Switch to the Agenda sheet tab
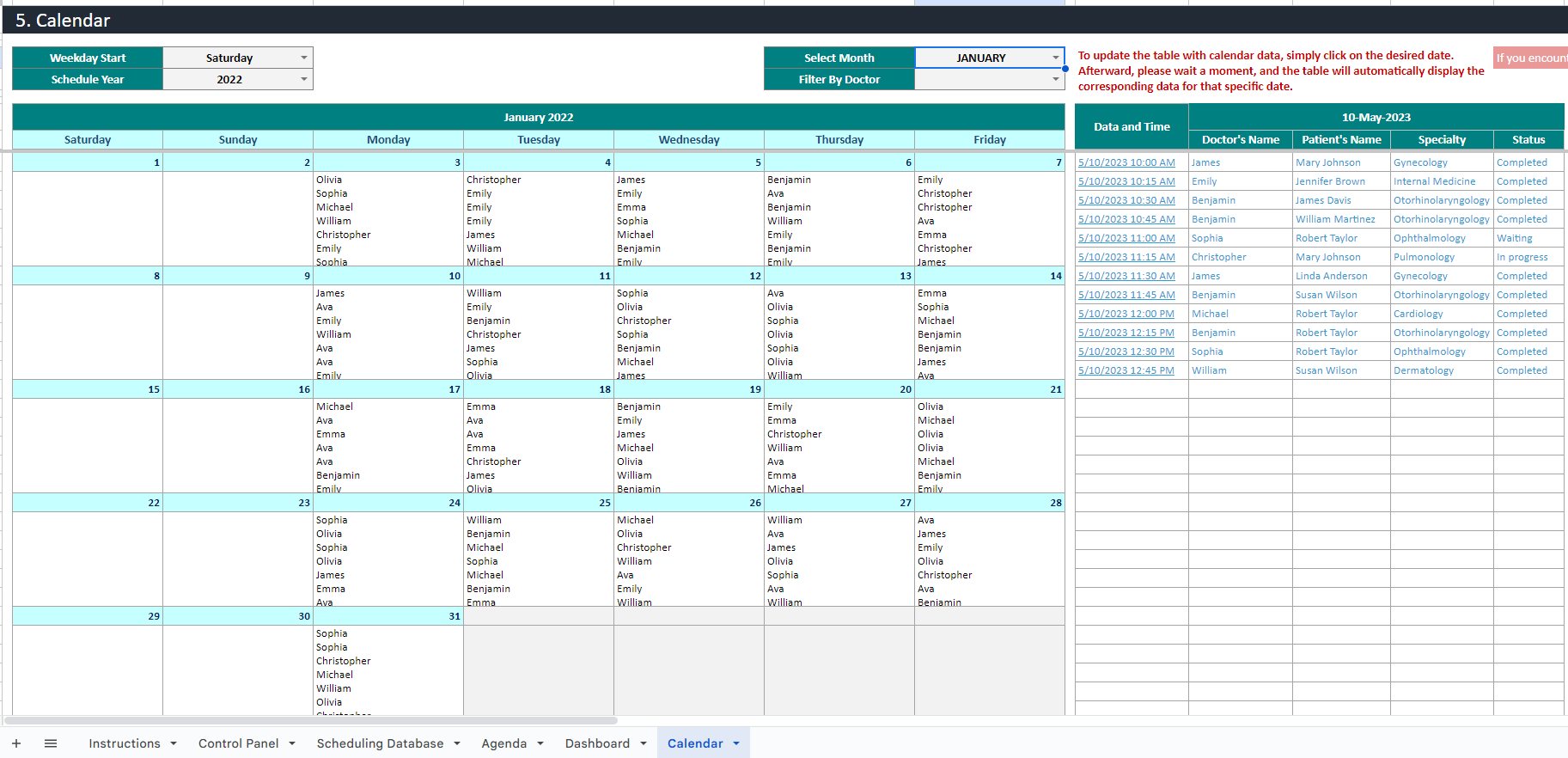 click(x=504, y=743)
